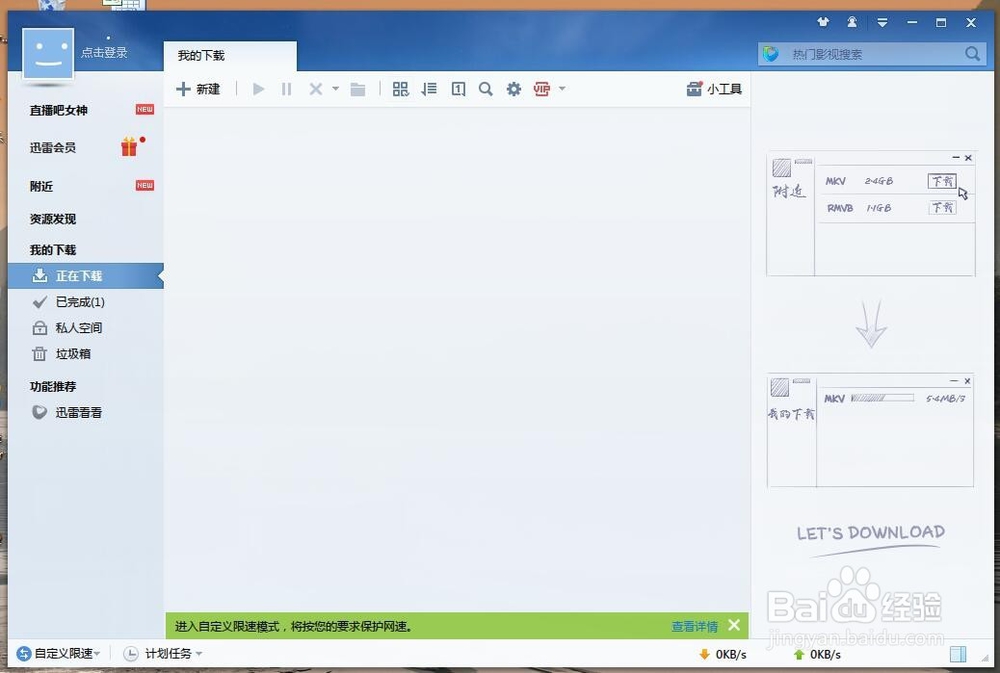Viewport: 1000px width, 673px height.
Task: Click the red gift box icon
Action: (x=129, y=147)
